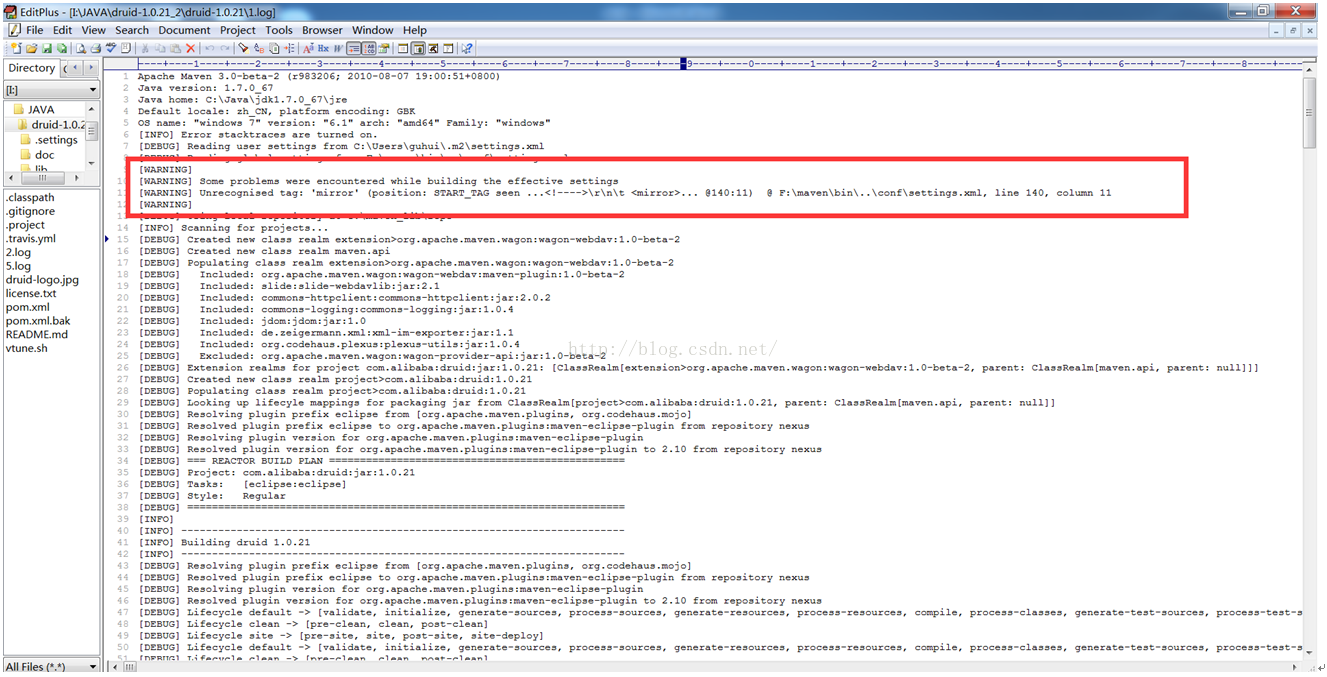Open the Replace toolbar icon
Viewport: 1327px width, 677px height.
pos(259,48)
